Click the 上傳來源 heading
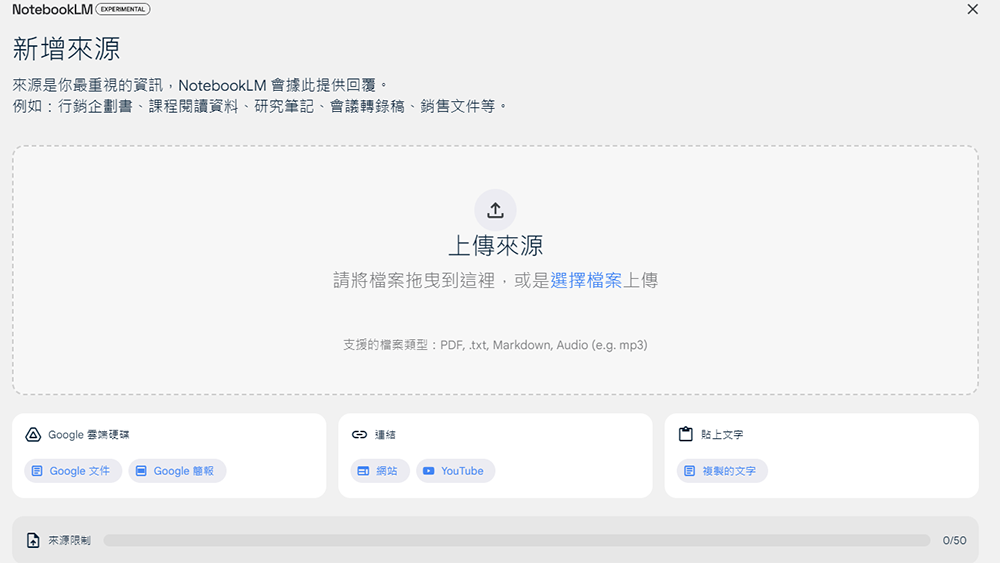Screen dimensions: 1000x563 [496, 245]
